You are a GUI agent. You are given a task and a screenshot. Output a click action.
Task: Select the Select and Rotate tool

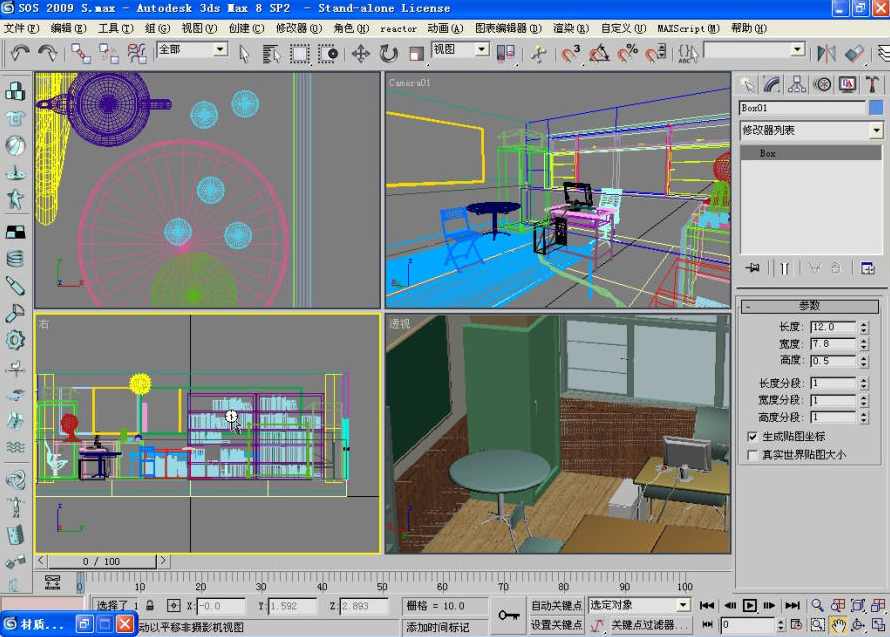click(389, 54)
